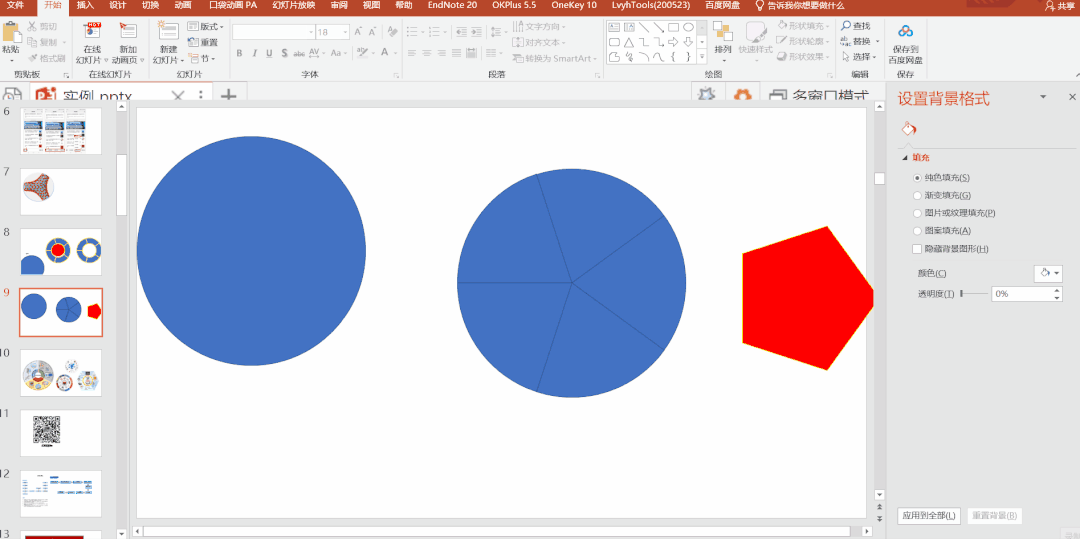Select slide 11 QR code thumbnail
1080x539 pixels.
click(x=61, y=433)
